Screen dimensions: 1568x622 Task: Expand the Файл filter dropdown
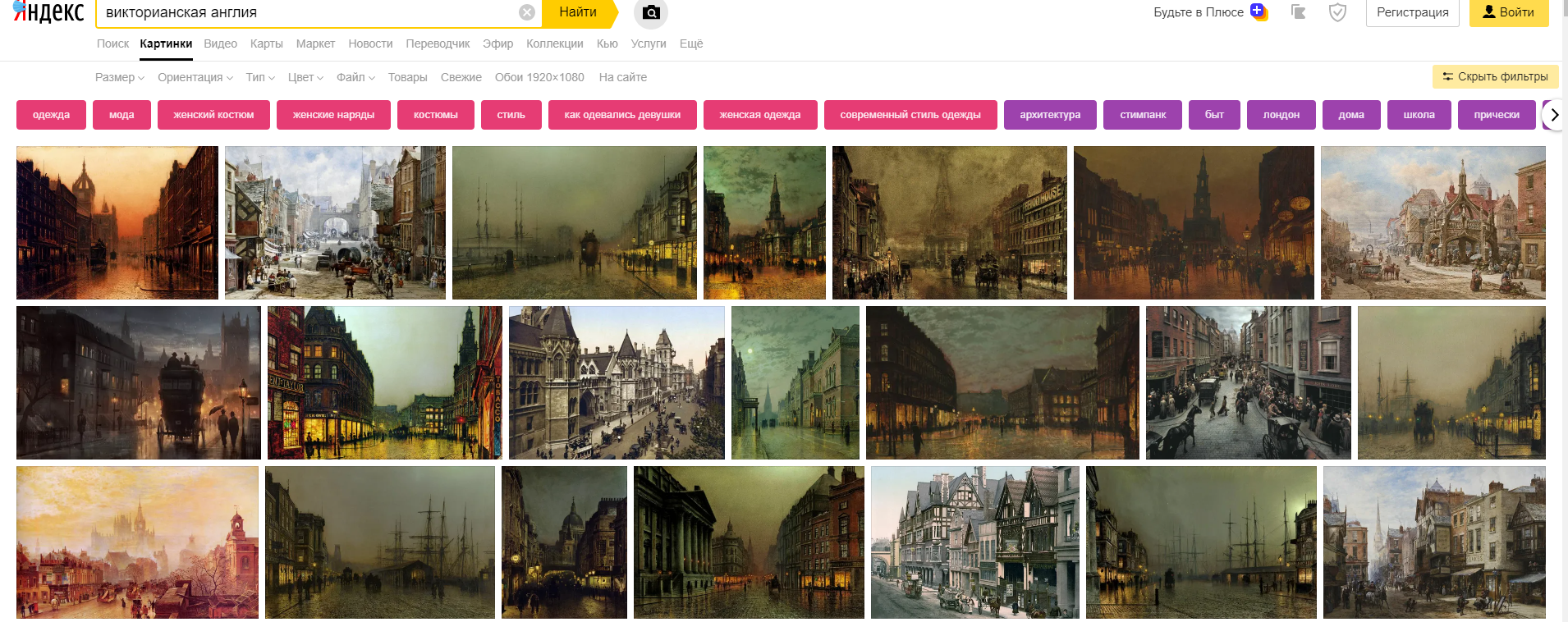point(355,77)
